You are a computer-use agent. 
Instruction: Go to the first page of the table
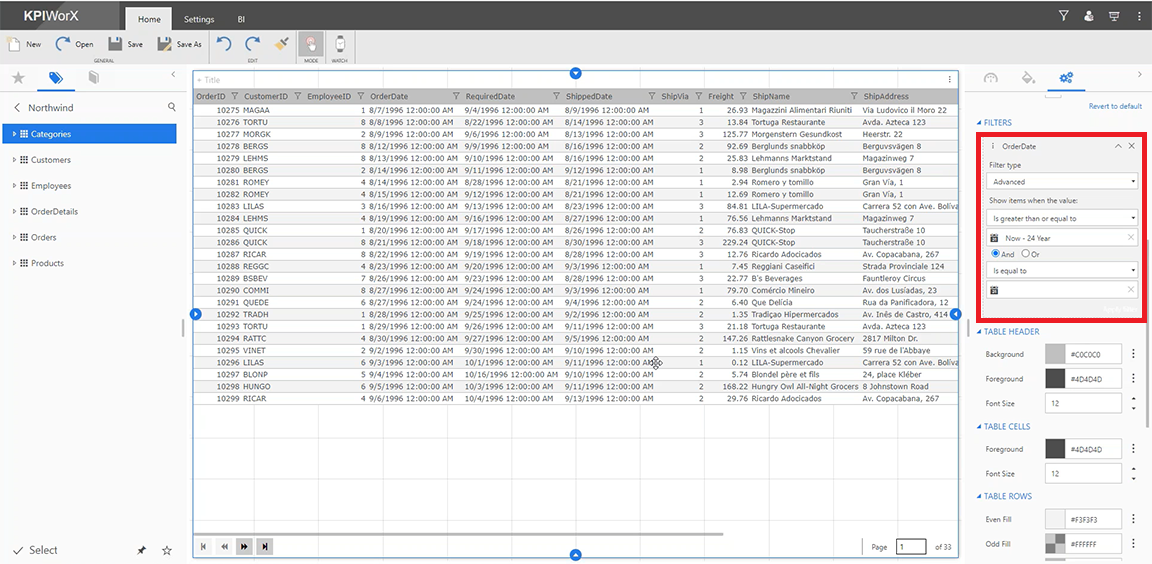[203, 546]
